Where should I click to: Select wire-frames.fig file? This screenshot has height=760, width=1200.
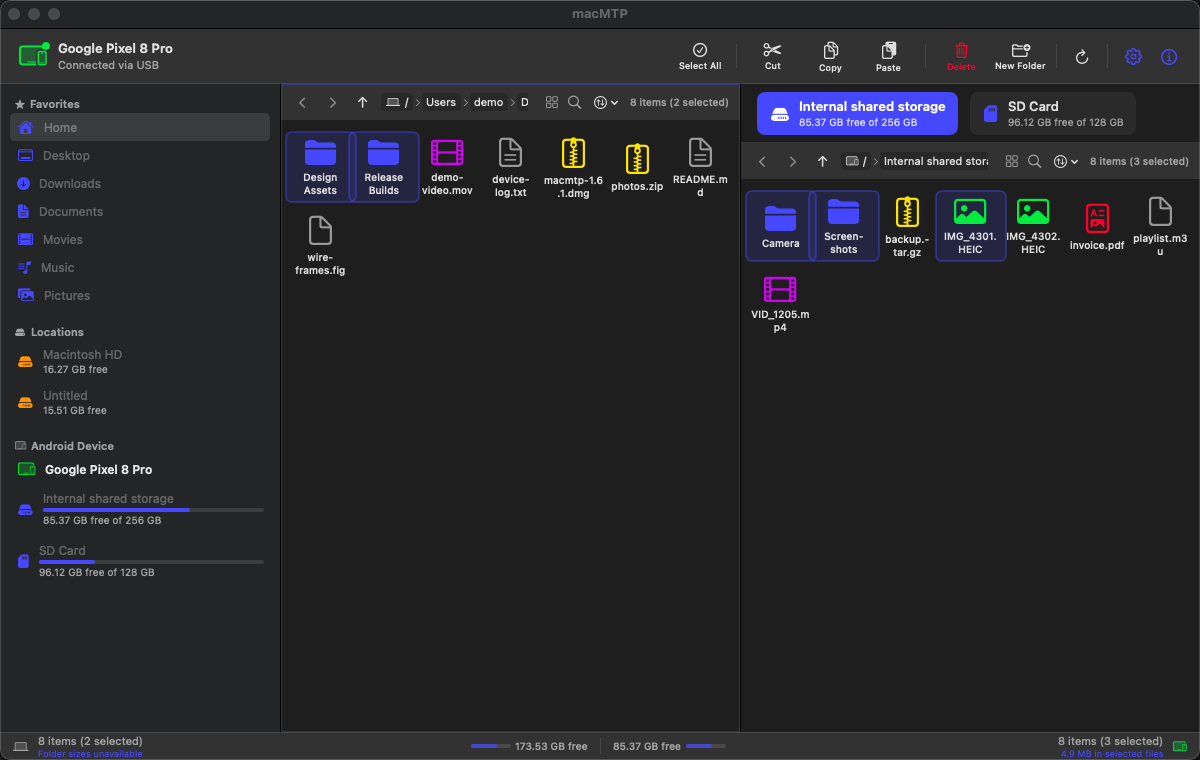tap(320, 245)
